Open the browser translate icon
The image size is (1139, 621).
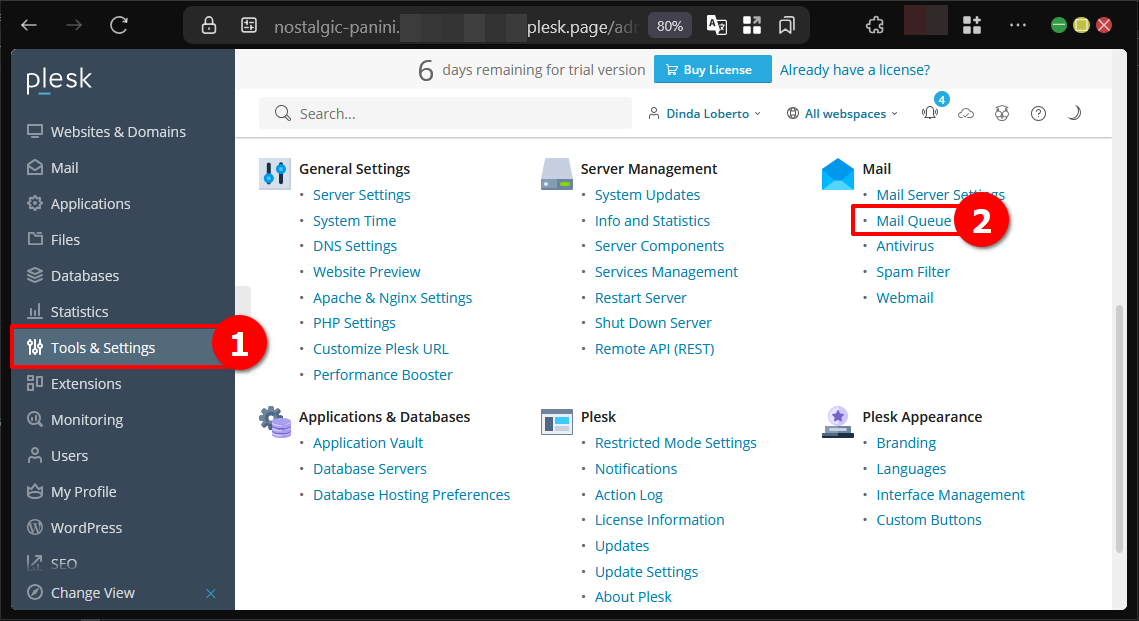click(716, 24)
